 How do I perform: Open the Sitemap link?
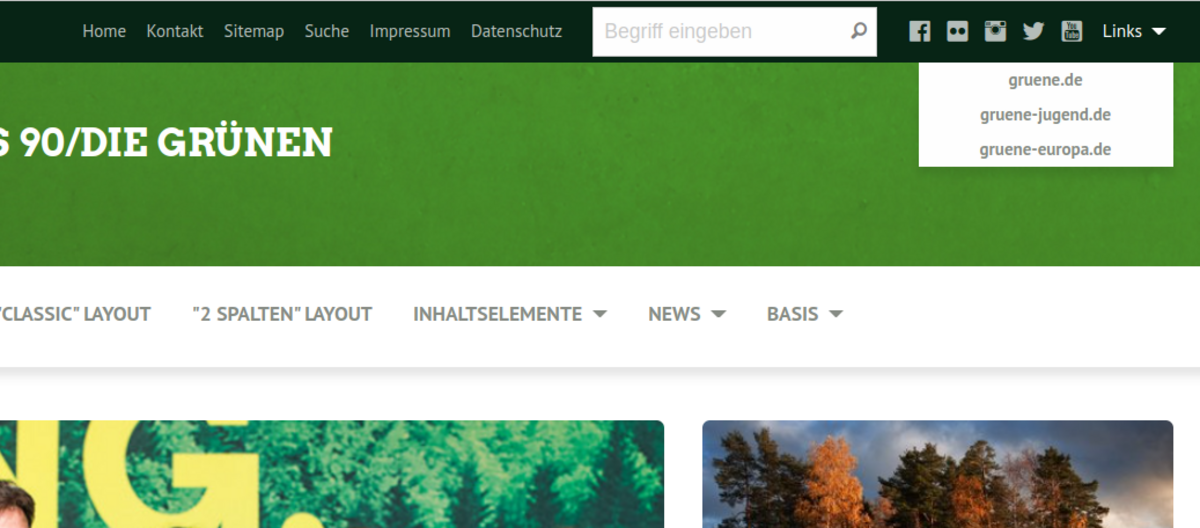coord(254,31)
